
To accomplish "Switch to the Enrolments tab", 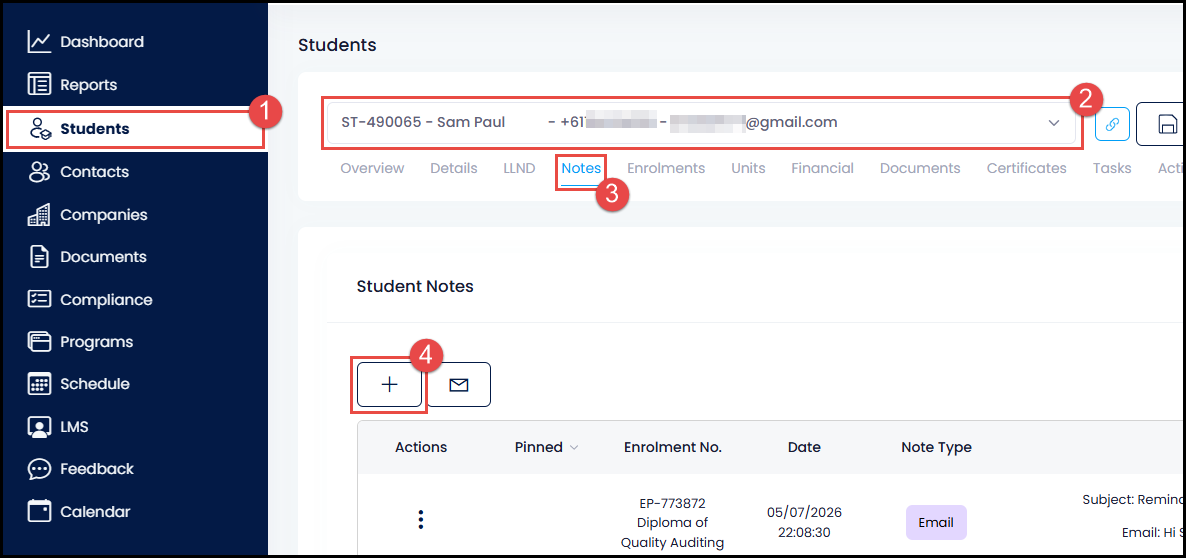I will tap(666, 169).
